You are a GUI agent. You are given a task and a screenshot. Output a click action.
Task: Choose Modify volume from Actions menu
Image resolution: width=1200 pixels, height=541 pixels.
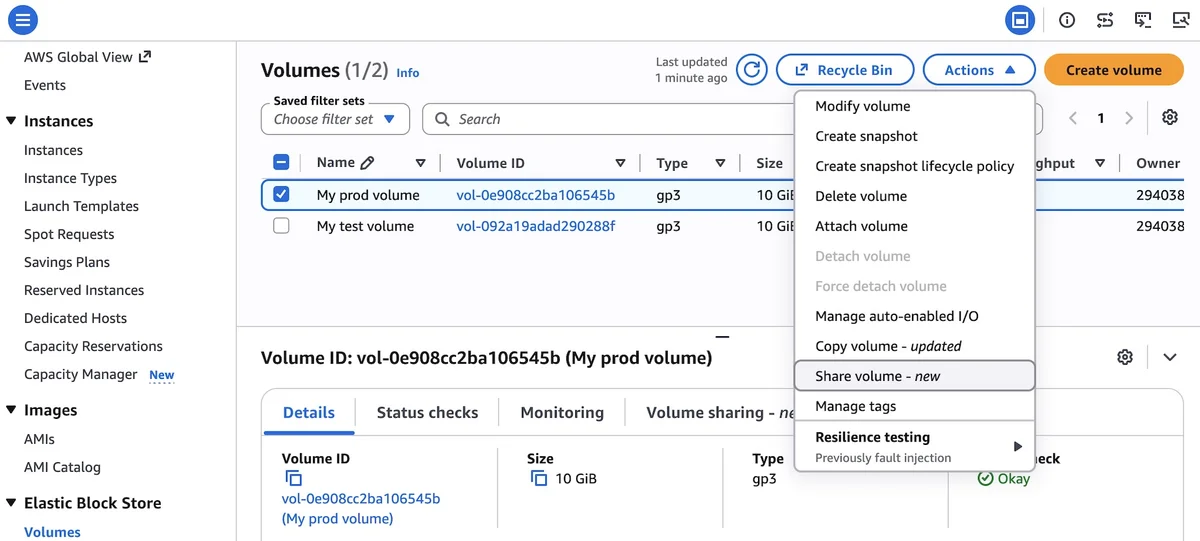pos(914,106)
